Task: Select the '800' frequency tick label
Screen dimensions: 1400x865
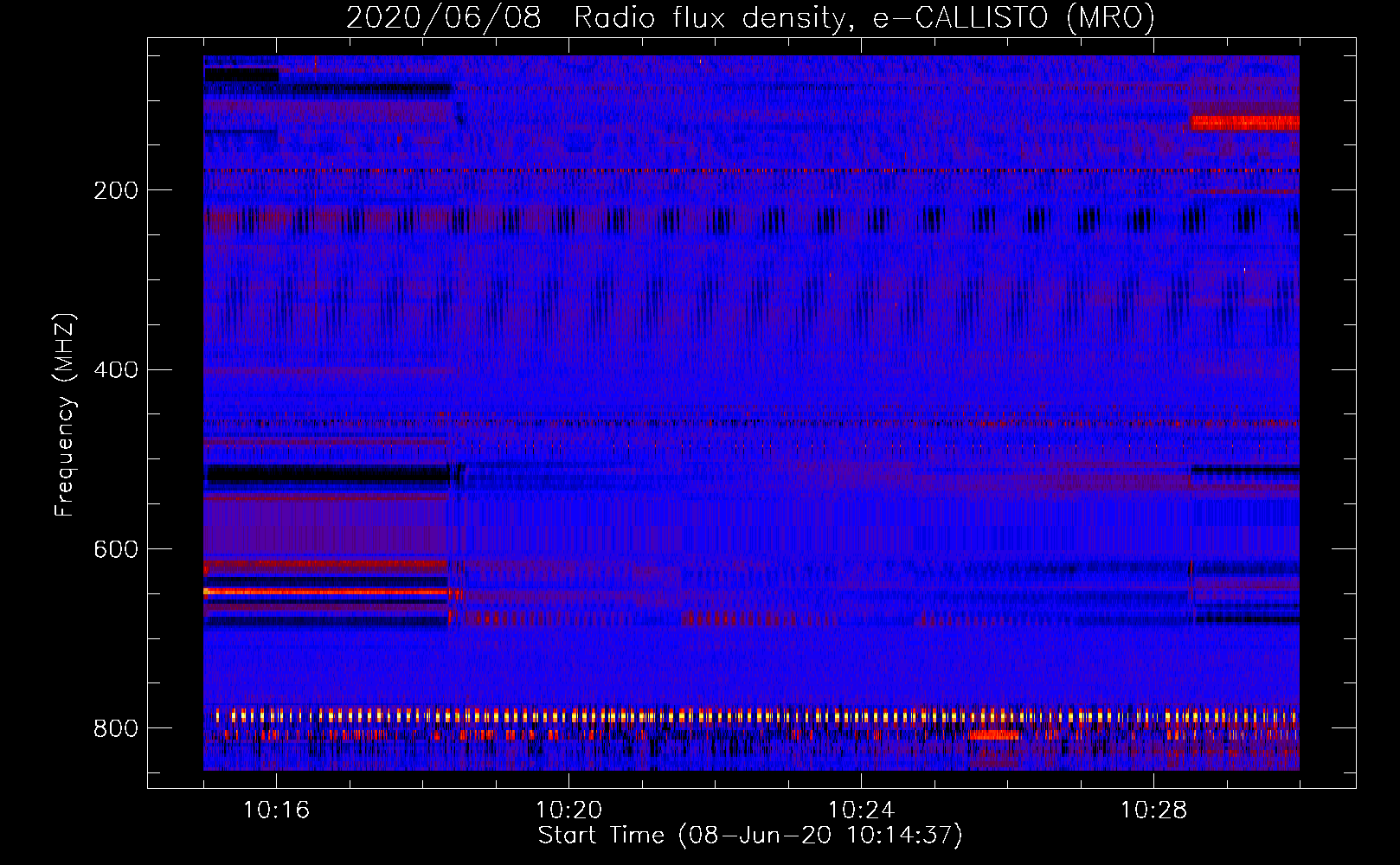Action: click(x=116, y=728)
